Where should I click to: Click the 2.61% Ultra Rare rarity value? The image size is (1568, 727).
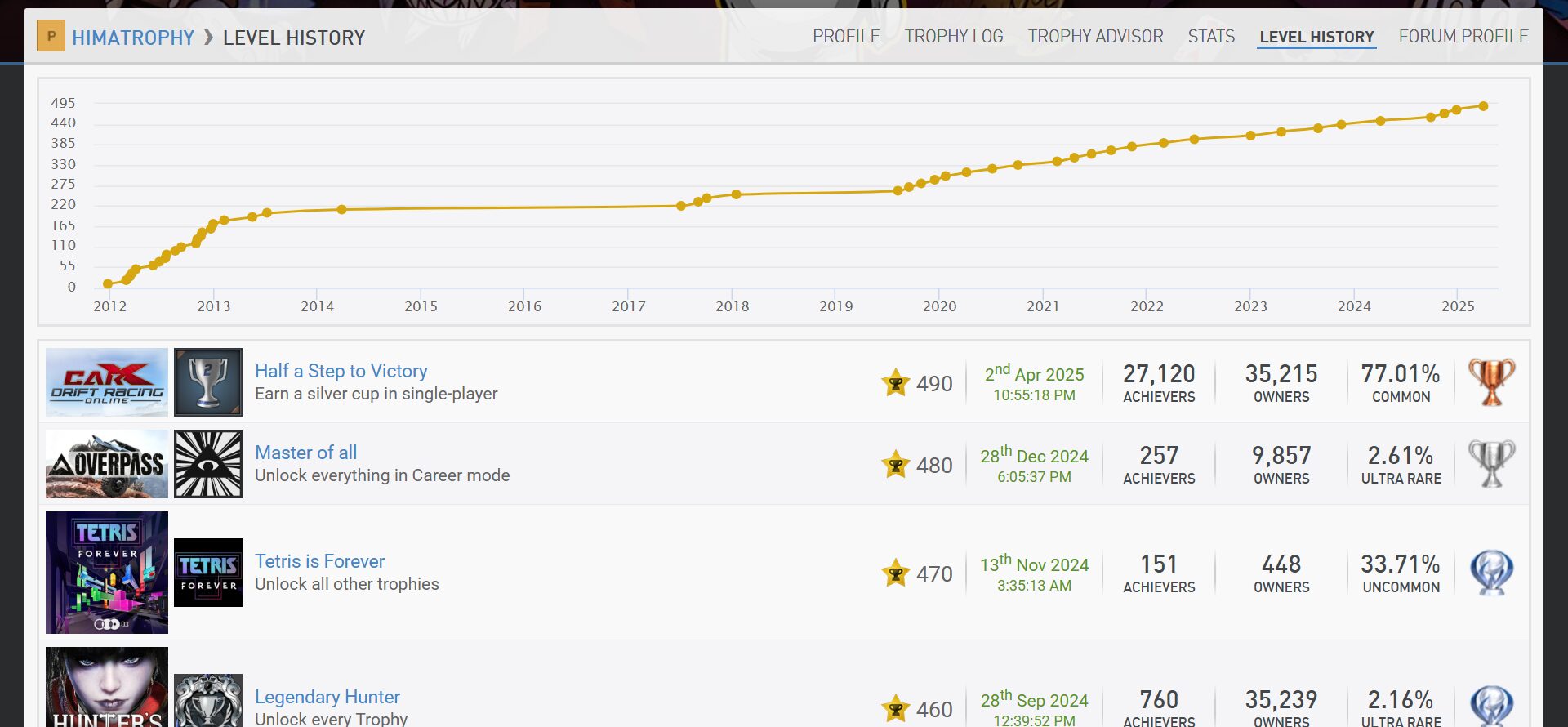tap(1401, 456)
